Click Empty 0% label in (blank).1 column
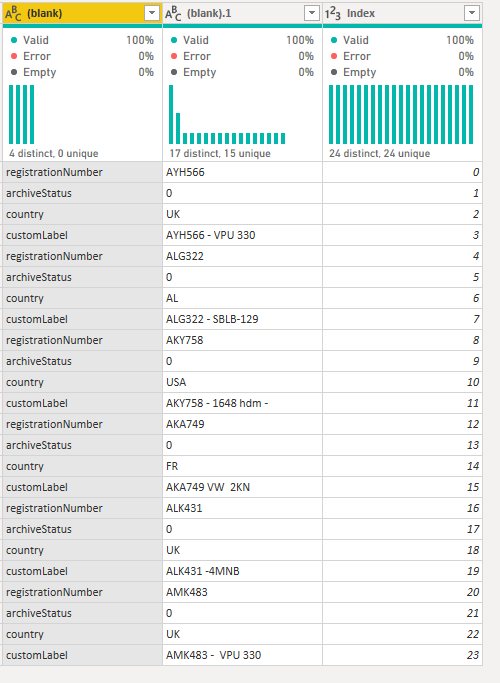The image size is (500, 683). coord(242,72)
